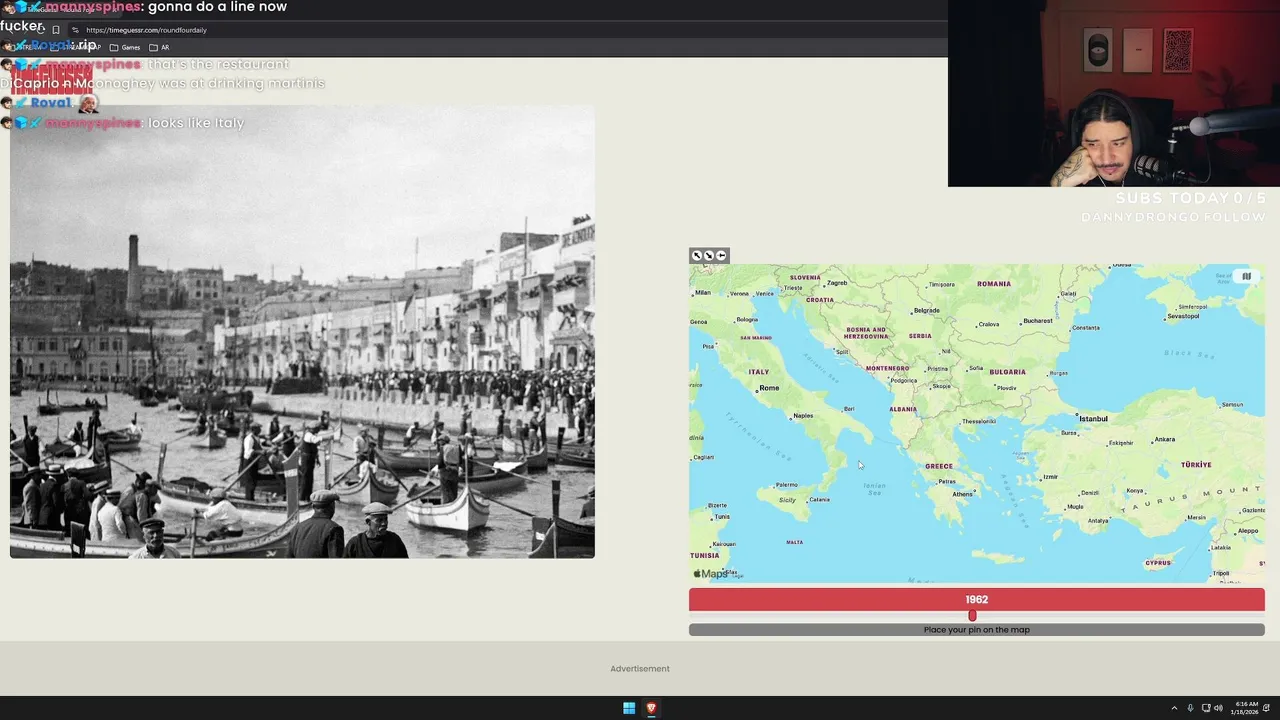Open the Windows Start menu

click(629, 708)
